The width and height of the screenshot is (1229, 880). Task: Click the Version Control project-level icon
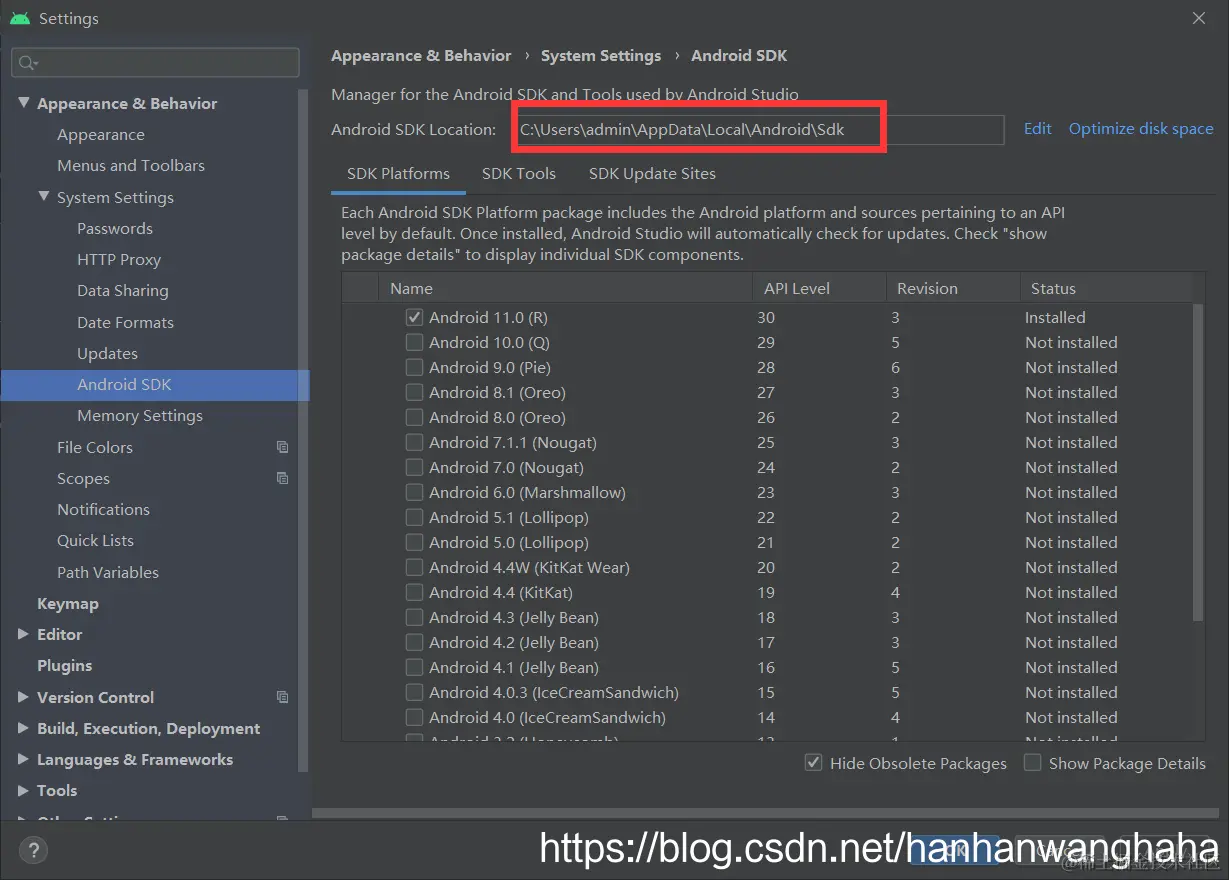click(283, 697)
